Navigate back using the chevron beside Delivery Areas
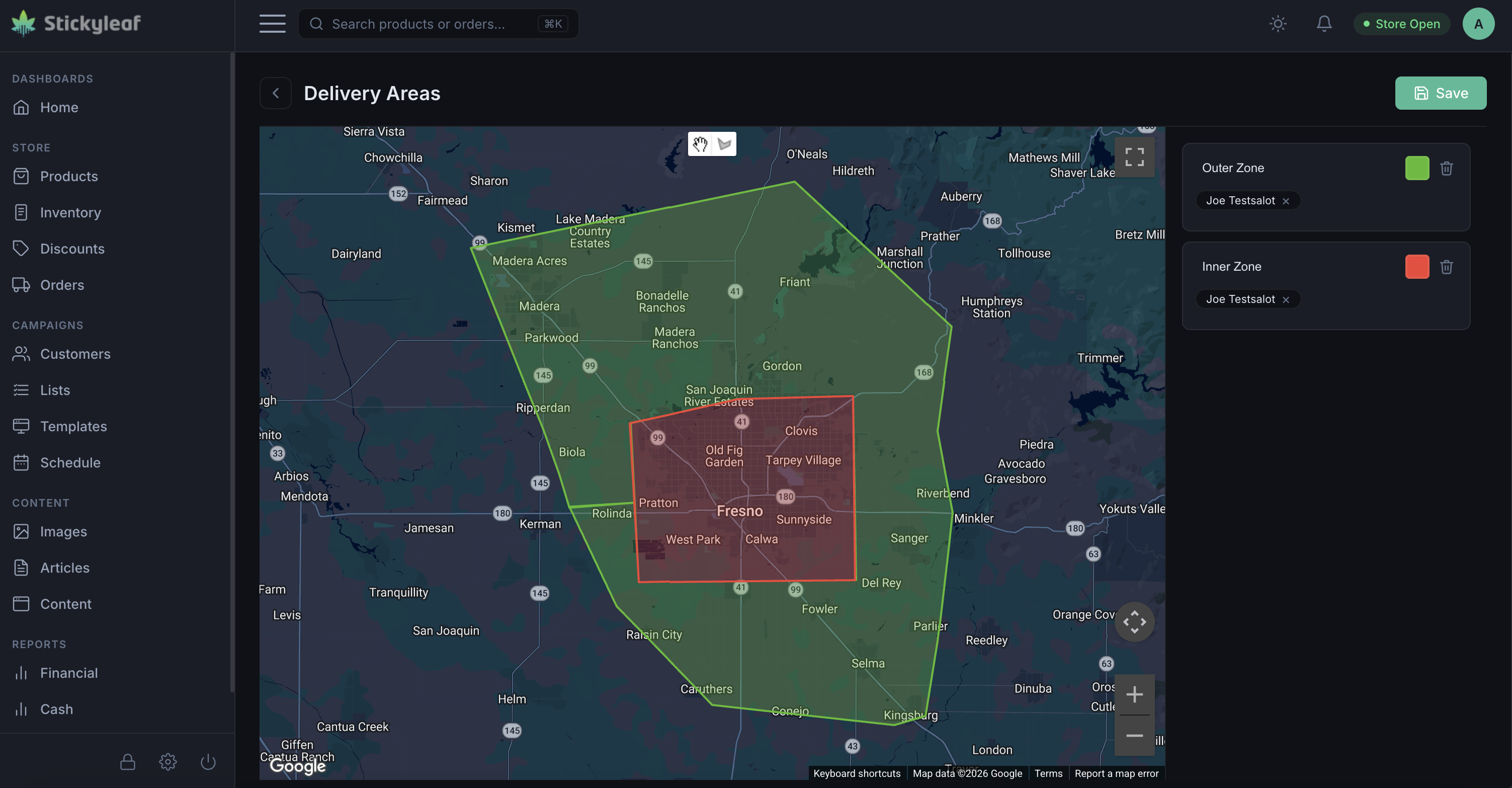Image resolution: width=1512 pixels, height=788 pixels. click(x=275, y=93)
